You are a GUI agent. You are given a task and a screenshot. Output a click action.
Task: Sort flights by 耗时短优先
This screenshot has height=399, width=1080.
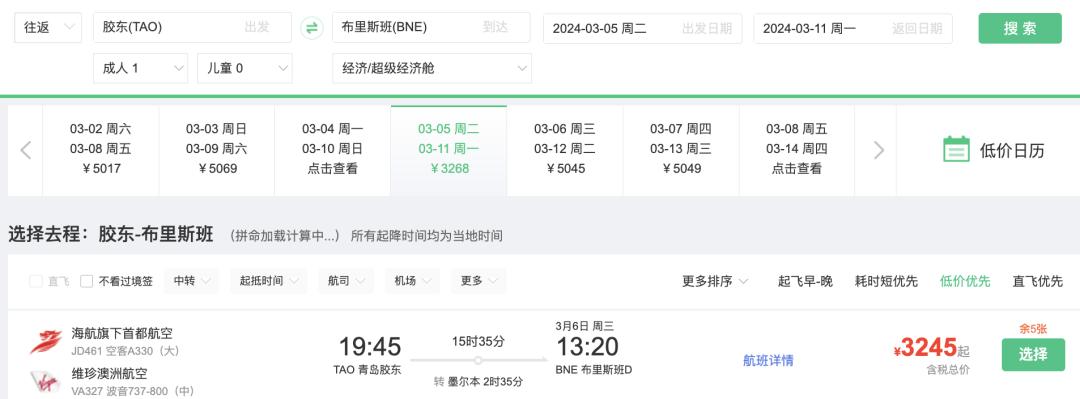coord(886,281)
